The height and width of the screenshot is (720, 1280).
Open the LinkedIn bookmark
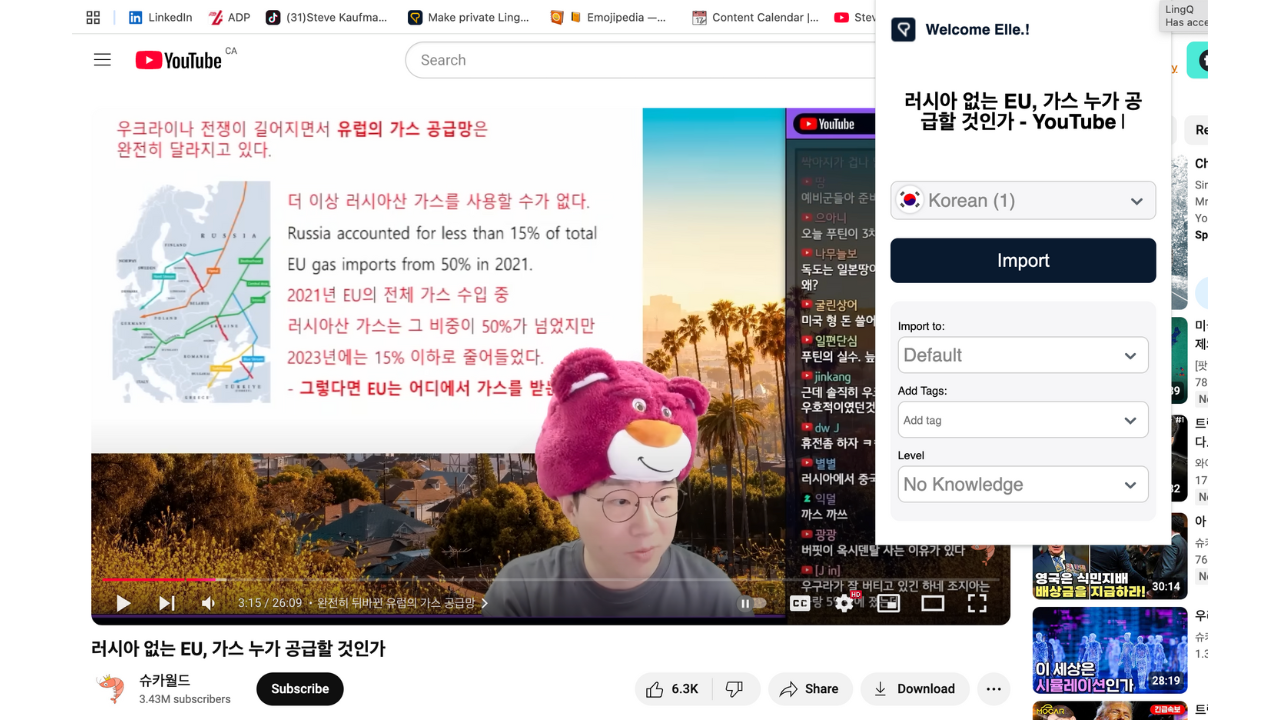[160, 17]
